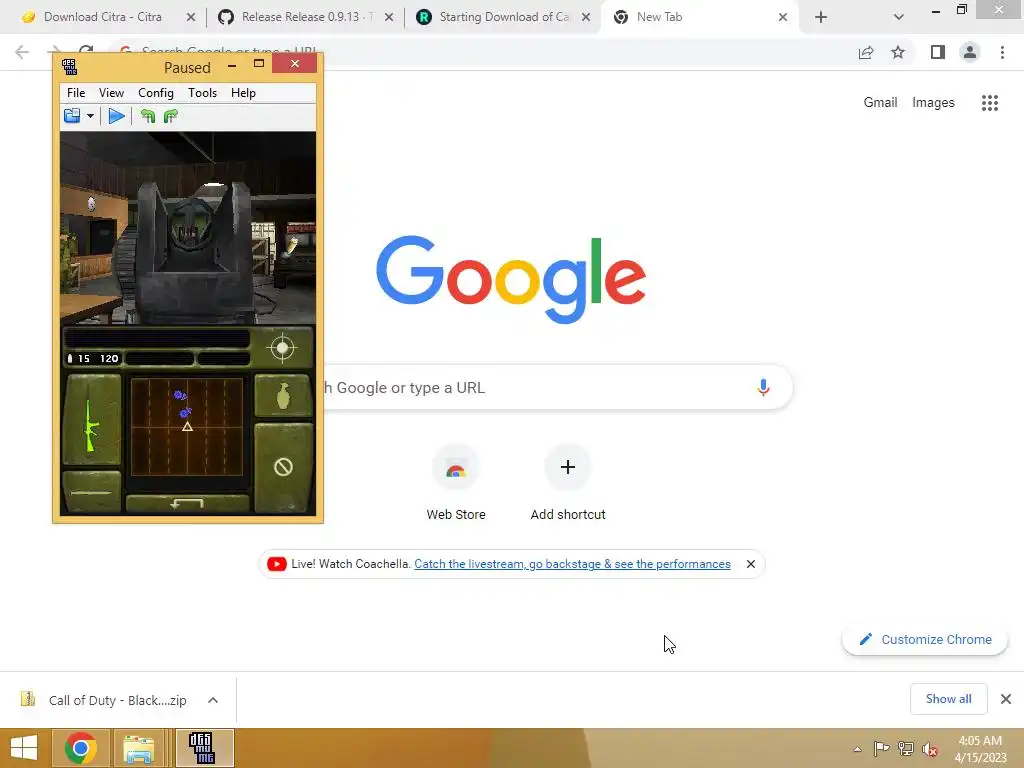
Task: Click the Open ROM icon in DeSmuME toolbar
Action: (72, 116)
